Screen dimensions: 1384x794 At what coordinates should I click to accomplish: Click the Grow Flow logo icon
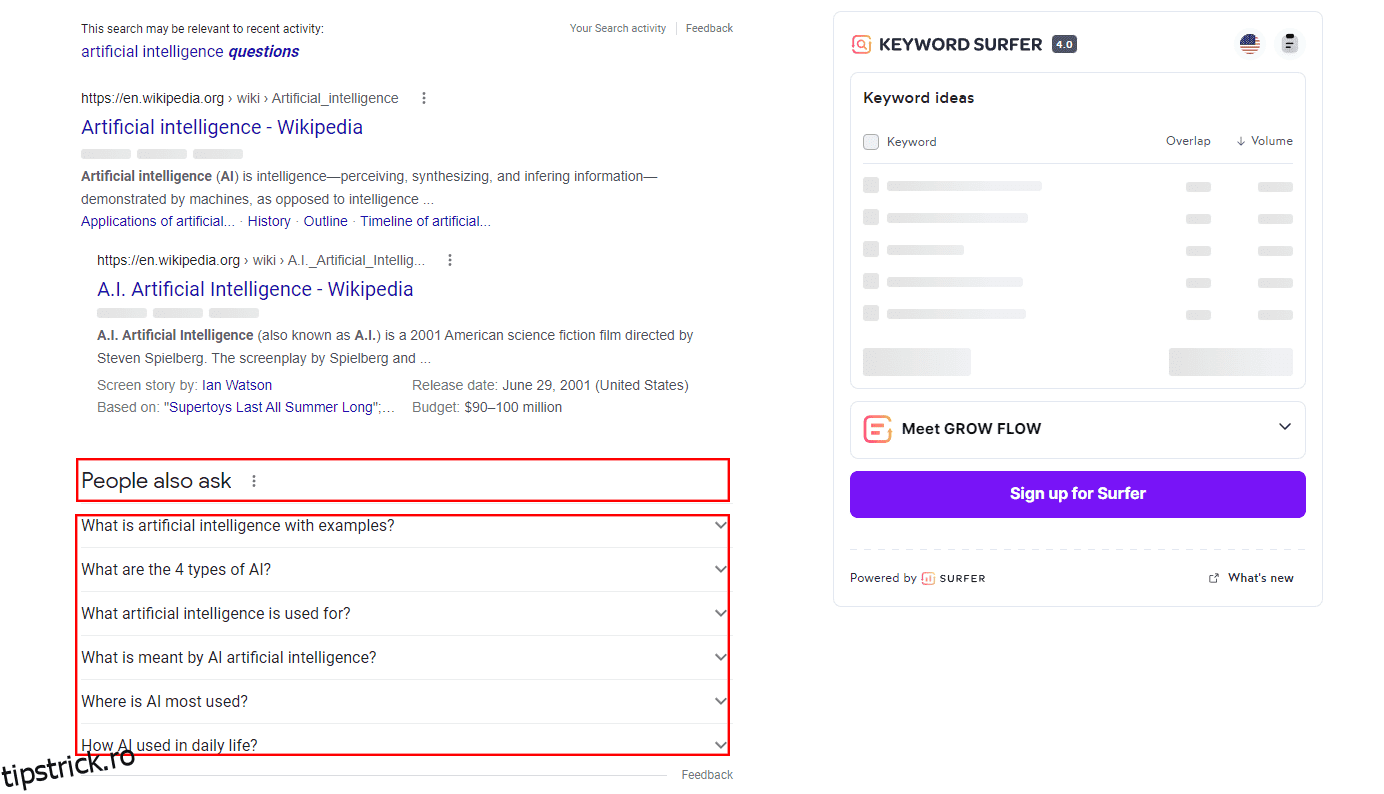[877, 429]
